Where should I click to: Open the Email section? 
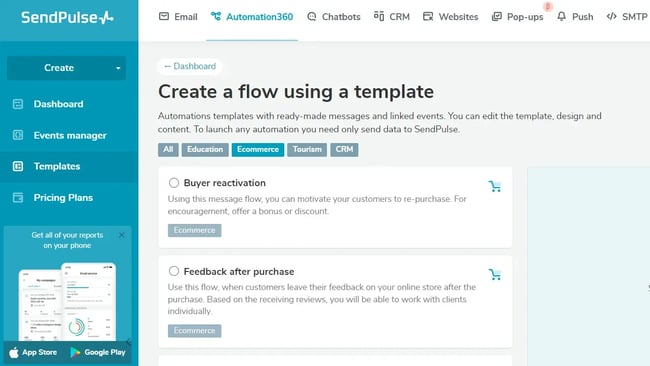178,17
